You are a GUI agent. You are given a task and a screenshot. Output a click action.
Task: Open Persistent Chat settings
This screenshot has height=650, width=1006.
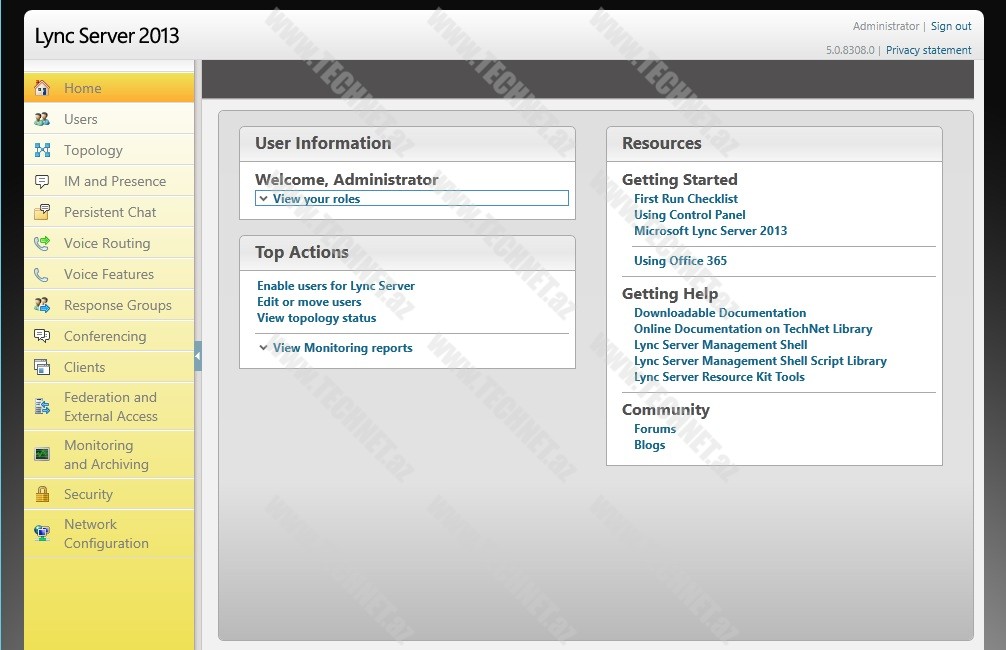(110, 212)
